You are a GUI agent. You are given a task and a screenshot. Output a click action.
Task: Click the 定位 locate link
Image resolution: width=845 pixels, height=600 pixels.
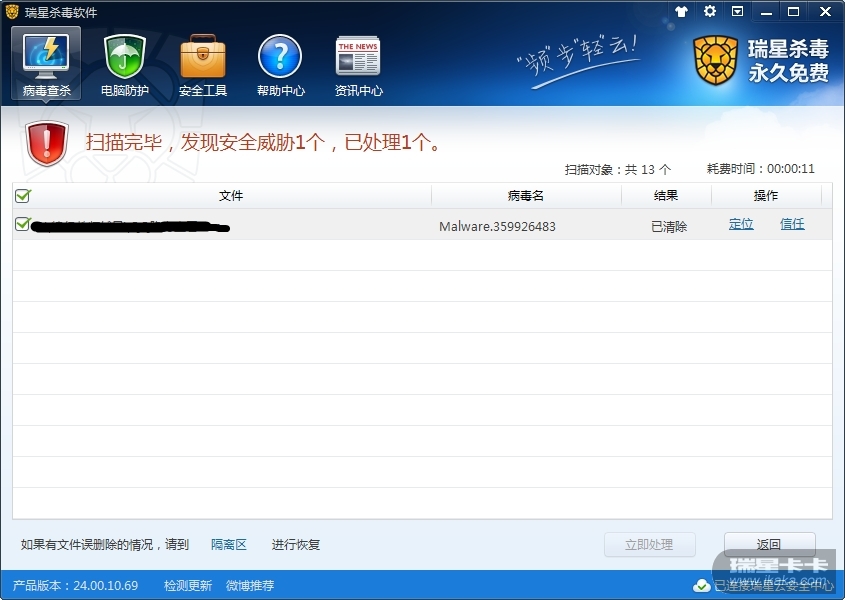coord(741,224)
